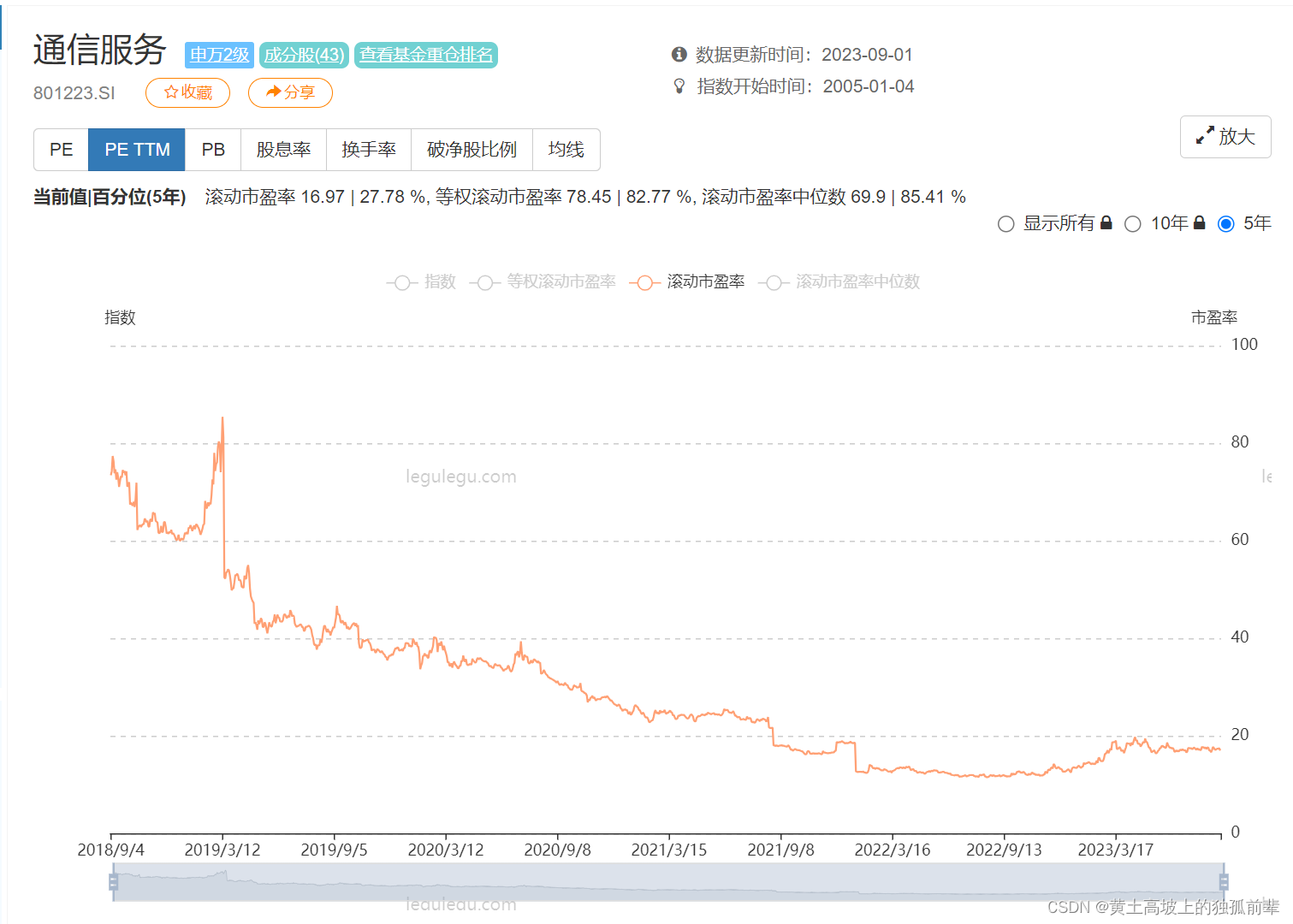Click the info icon beside 数据更新时间
This screenshot has width=1293, height=924.
point(679,55)
